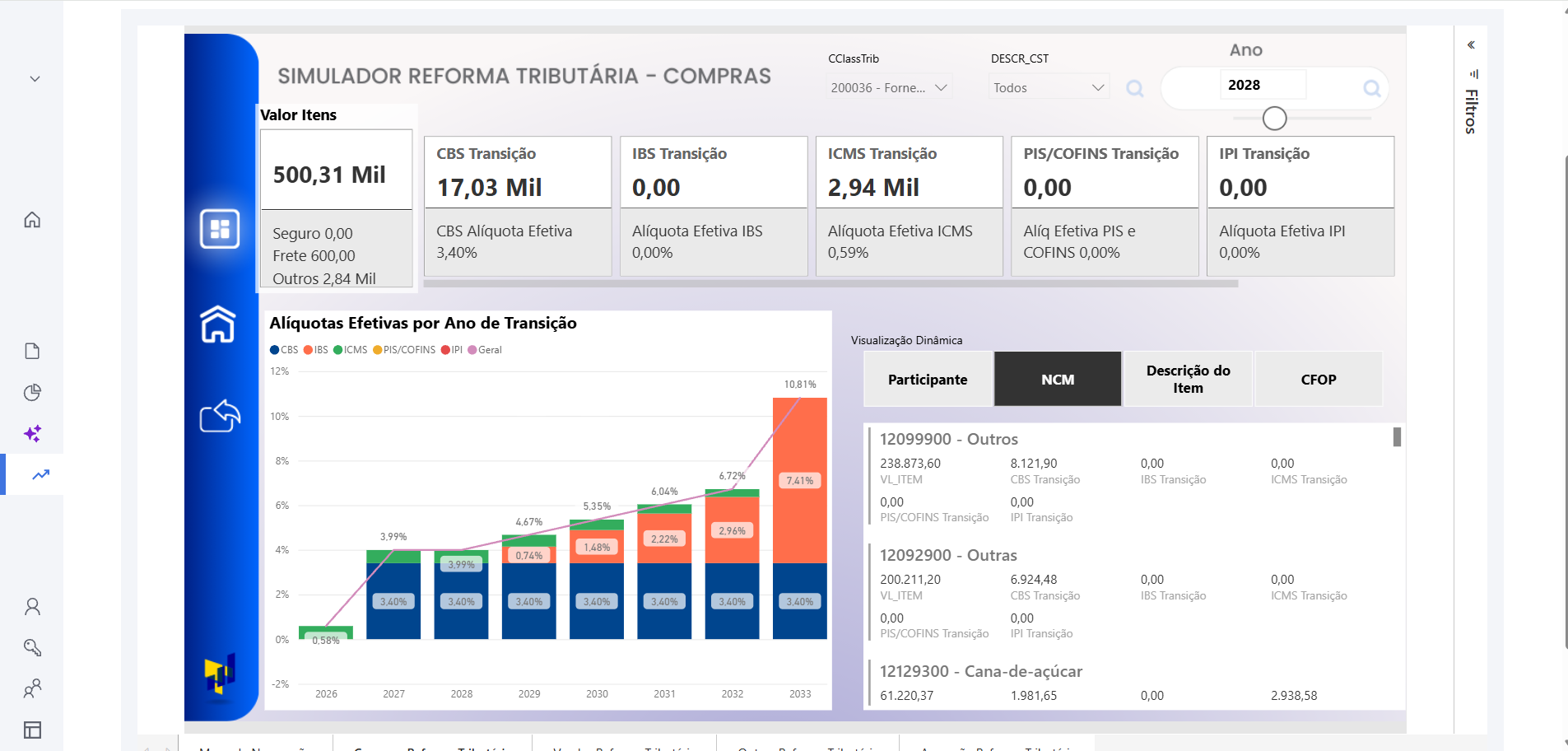Select the metrics line-chart icon in sidebar

click(x=39, y=475)
